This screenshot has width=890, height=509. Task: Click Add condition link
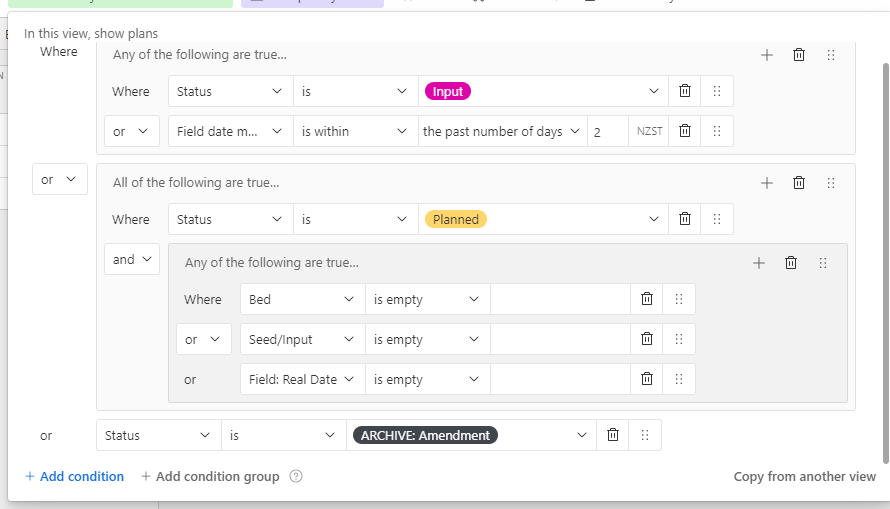point(74,476)
